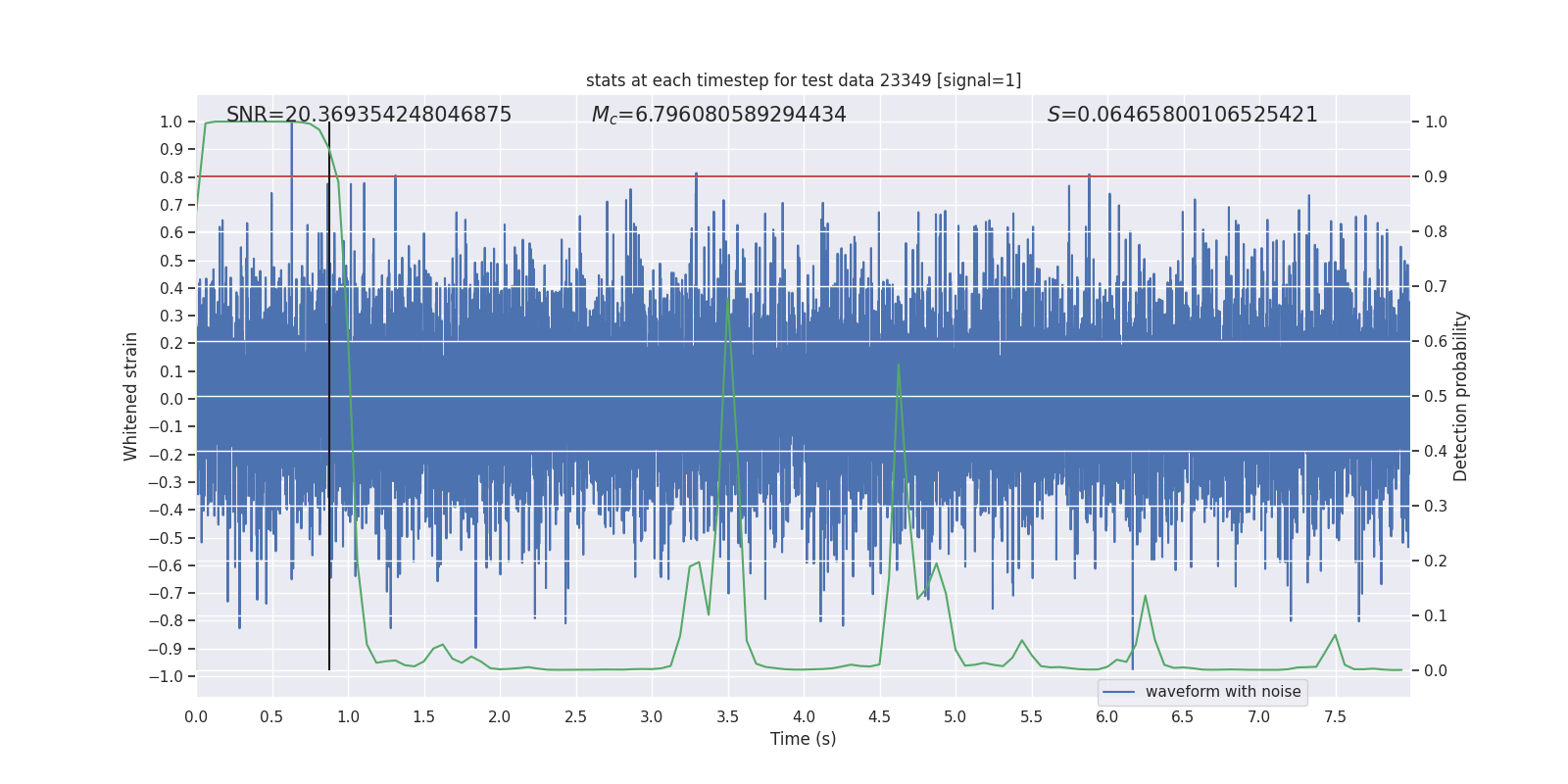Click the 'waveform with noise' legend label
The height and width of the screenshot is (784, 1568).
tap(1222, 692)
